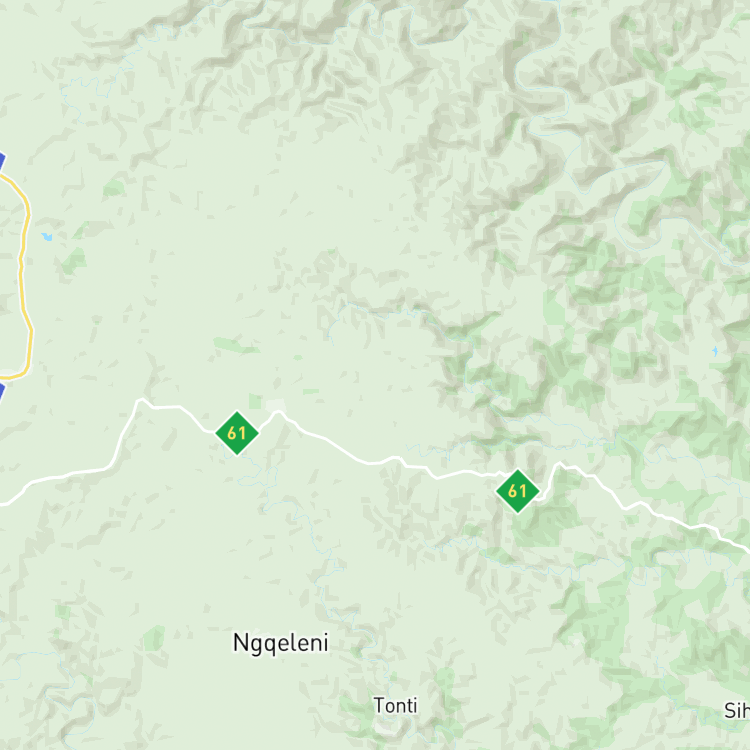Click the grey settlement patch east of left shield

pyautogui.click(x=276, y=406)
